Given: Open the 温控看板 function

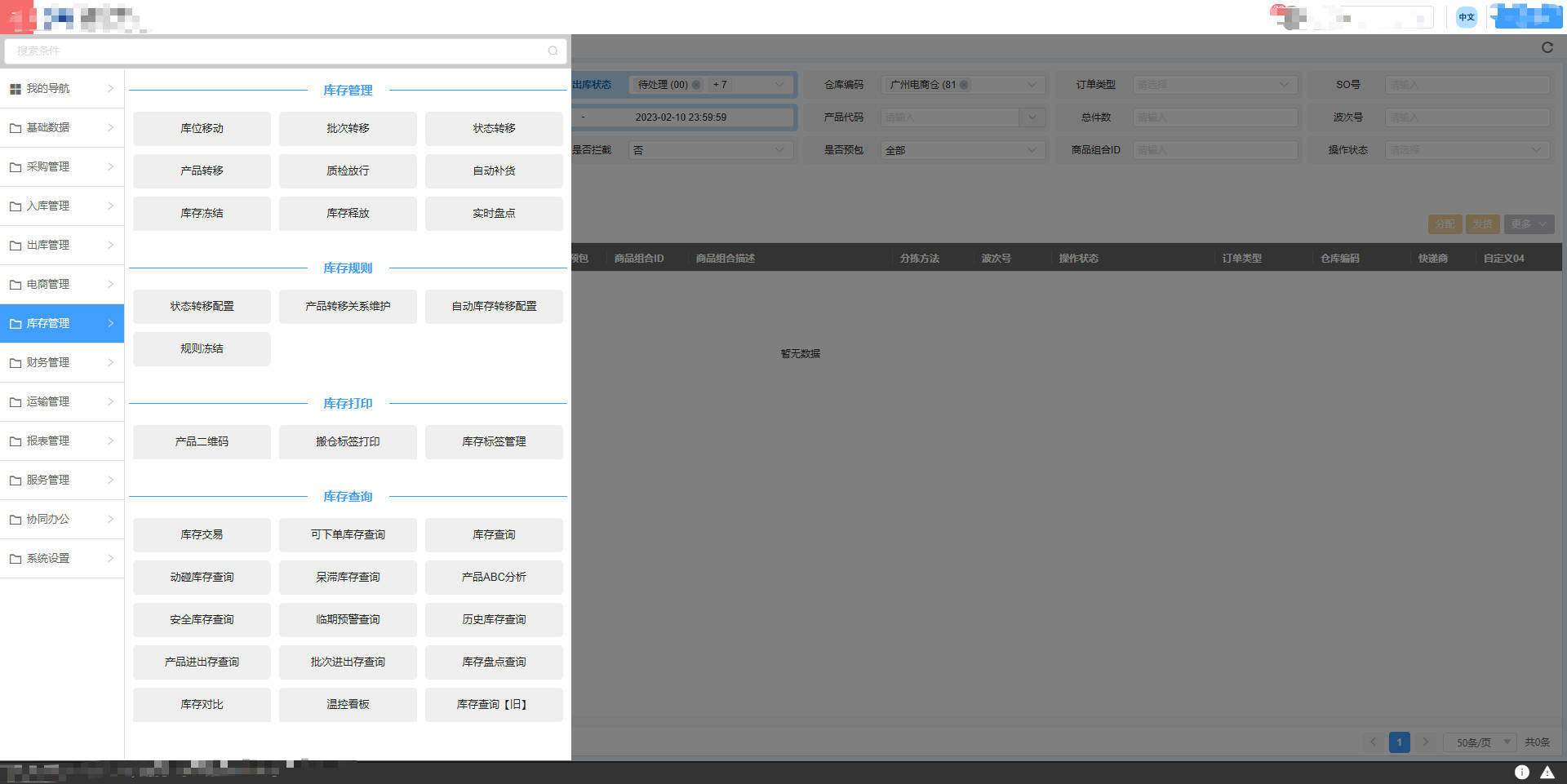Looking at the screenshot, I should [348, 705].
